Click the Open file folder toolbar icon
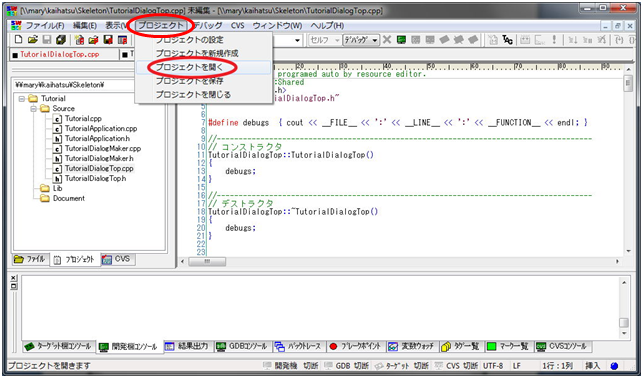Image resolution: width=643 pixels, height=378 pixels. (x=33, y=39)
